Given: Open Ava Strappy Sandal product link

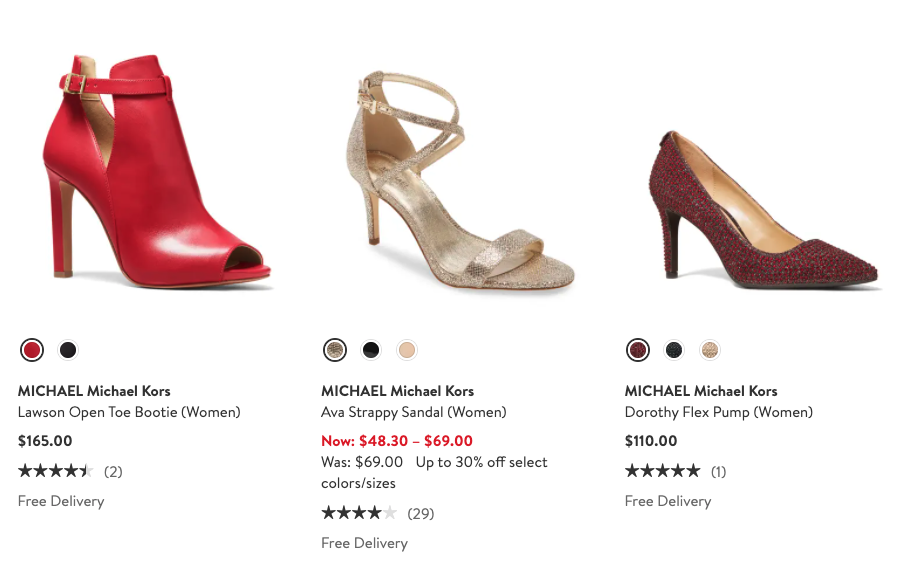Looking at the screenshot, I should tap(413, 412).
